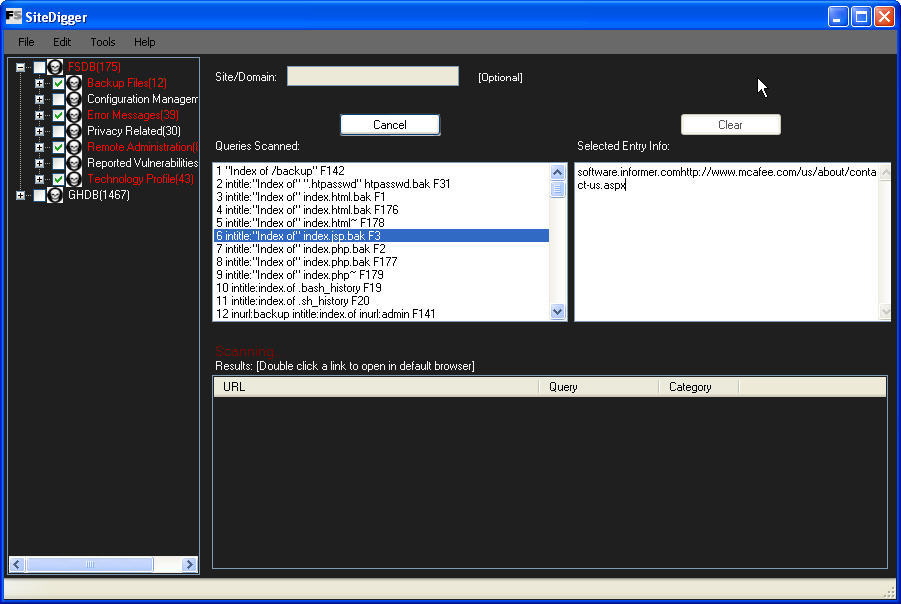Uncheck the Backup Files checkbox
The width and height of the screenshot is (901, 604).
pos(58,83)
